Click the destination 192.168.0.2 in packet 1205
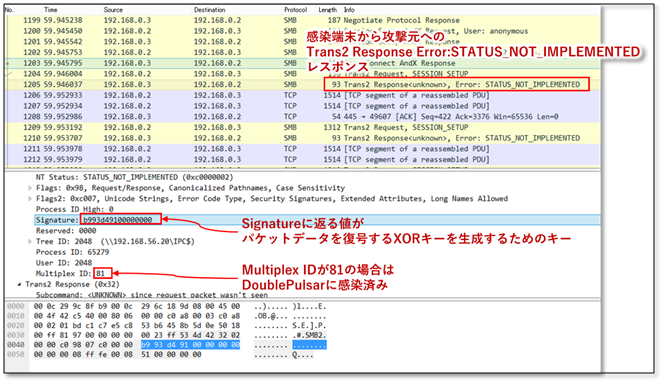 coord(217,85)
